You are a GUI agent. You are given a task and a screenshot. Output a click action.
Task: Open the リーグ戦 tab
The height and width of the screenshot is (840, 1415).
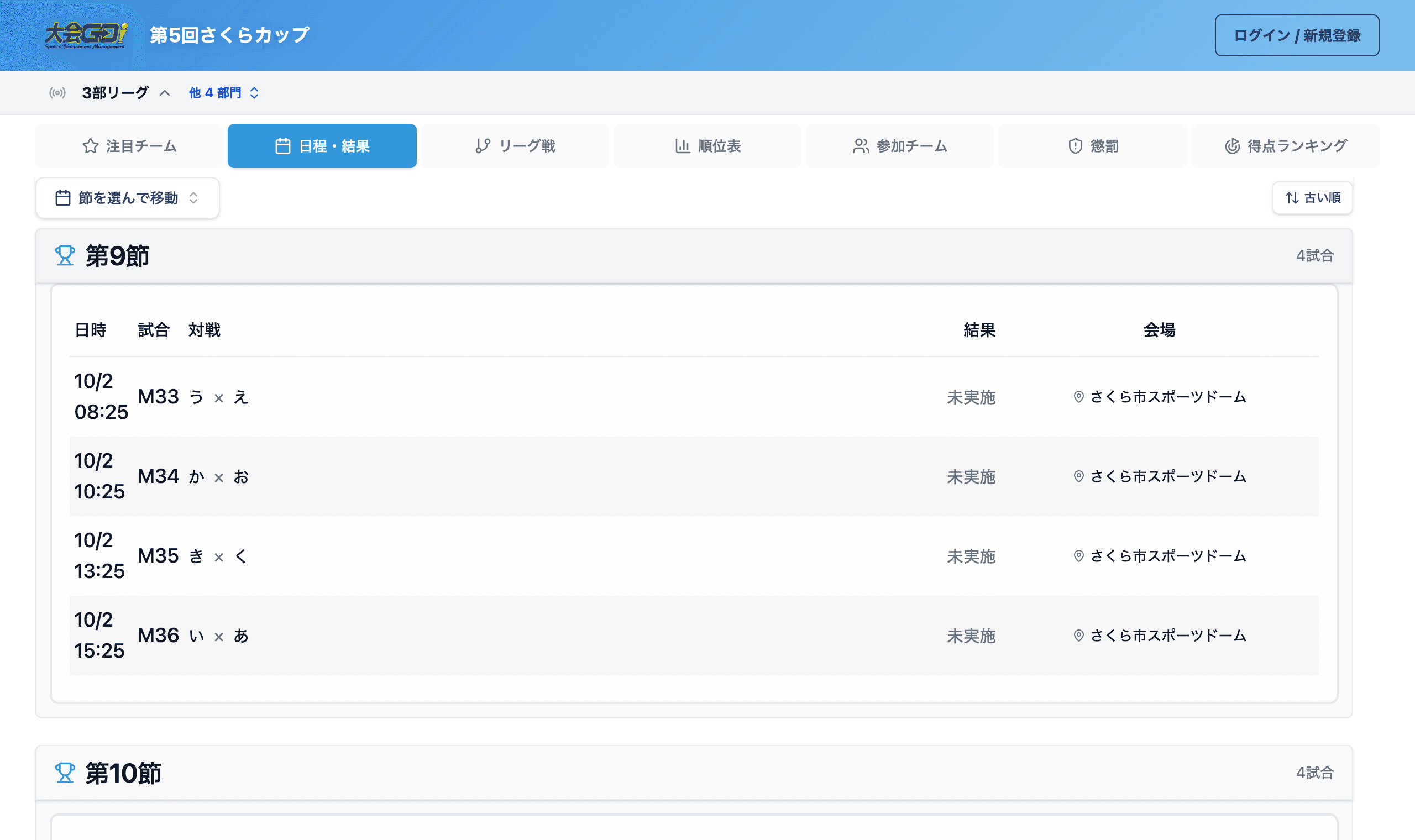[x=515, y=146]
